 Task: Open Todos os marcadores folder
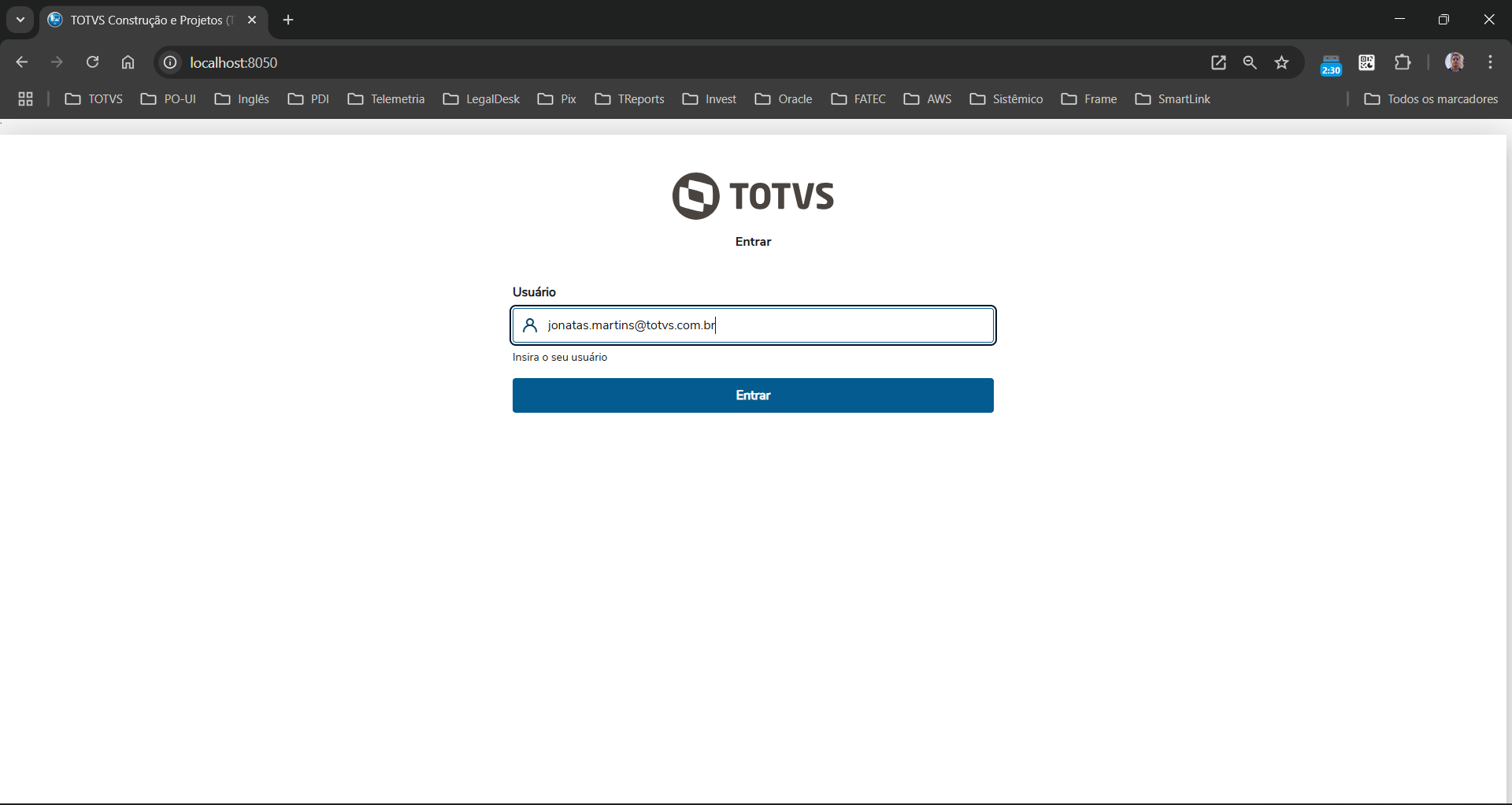(1431, 98)
